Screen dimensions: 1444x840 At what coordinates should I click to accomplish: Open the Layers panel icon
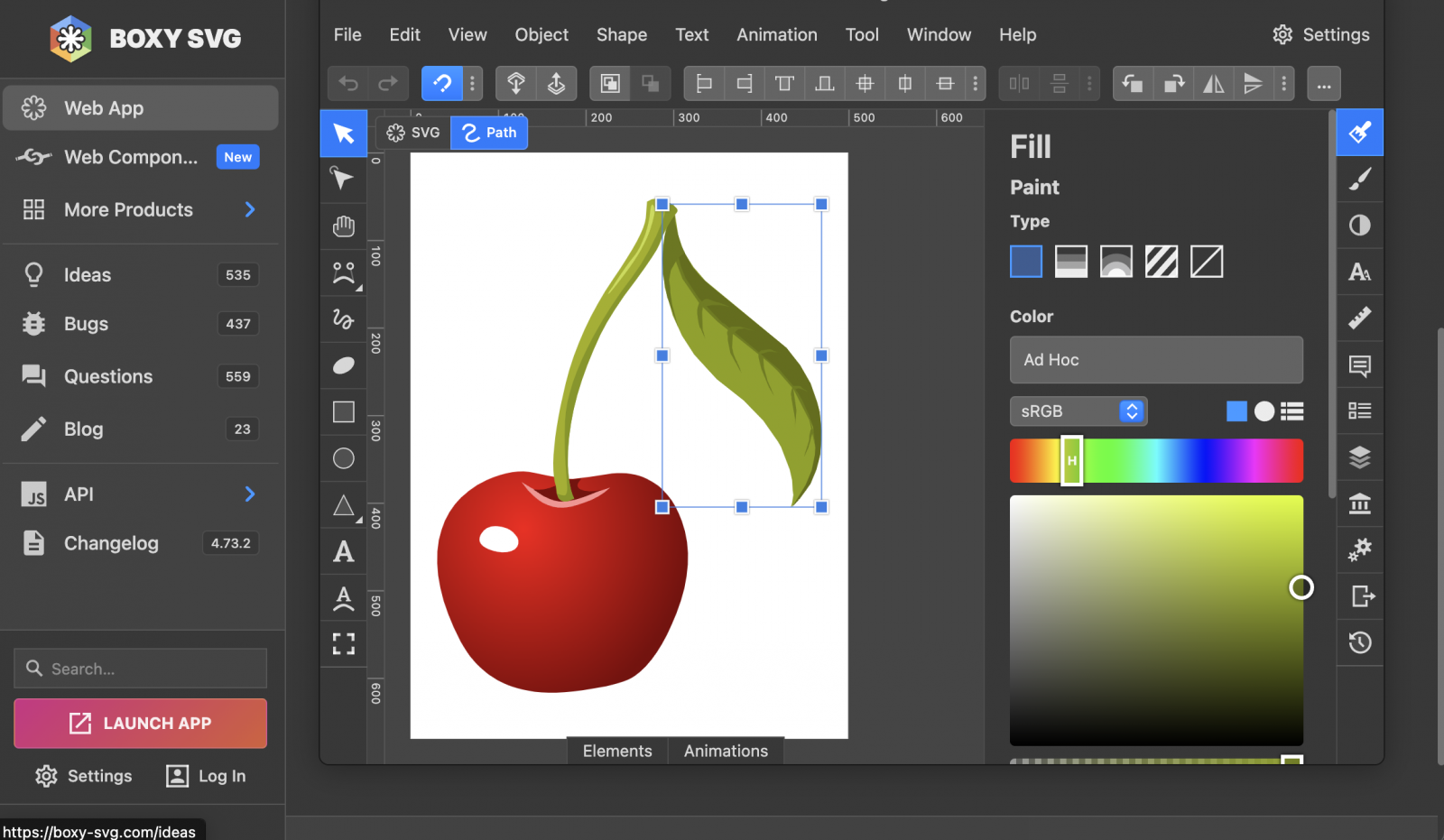click(1359, 457)
